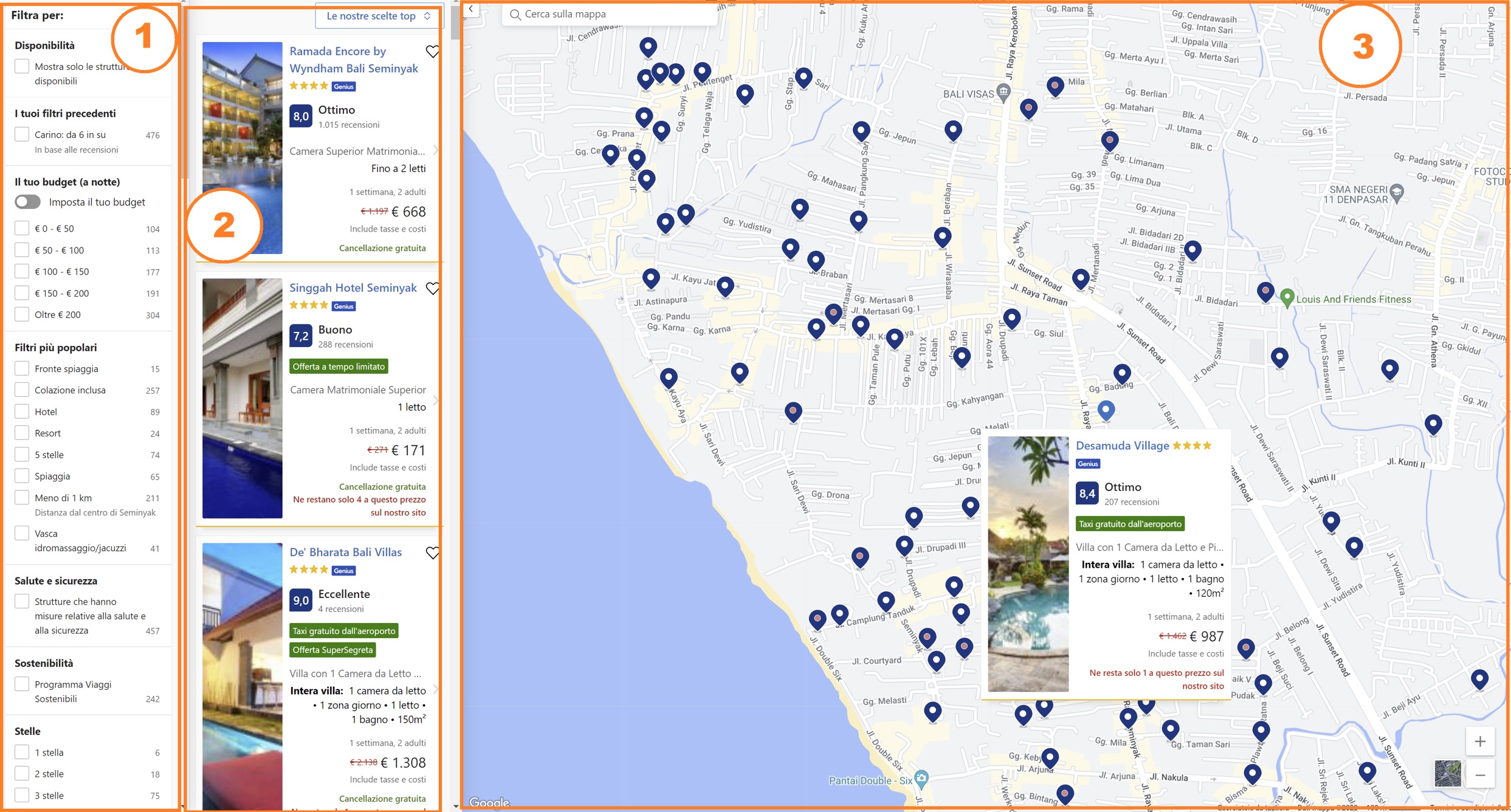Save Ramada Encore to favorites via heart icon
The image size is (1511, 812).
click(433, 52)
